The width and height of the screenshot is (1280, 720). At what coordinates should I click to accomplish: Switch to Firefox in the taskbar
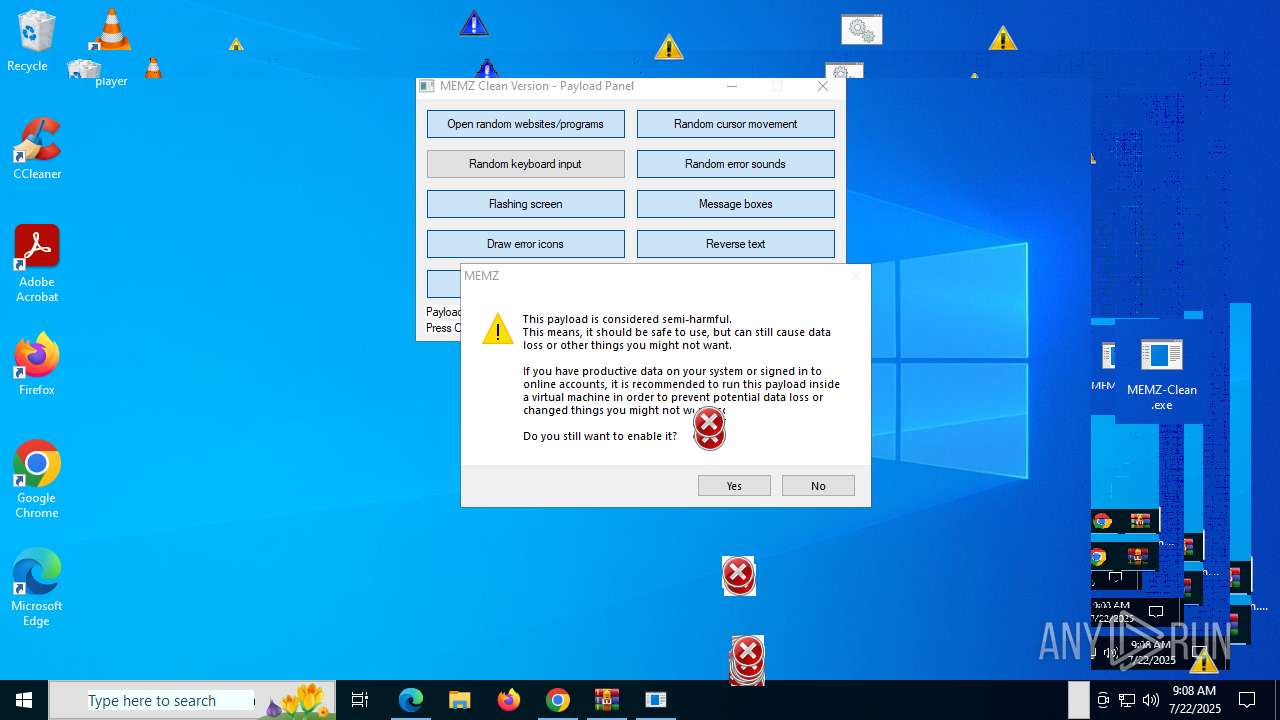509,700
